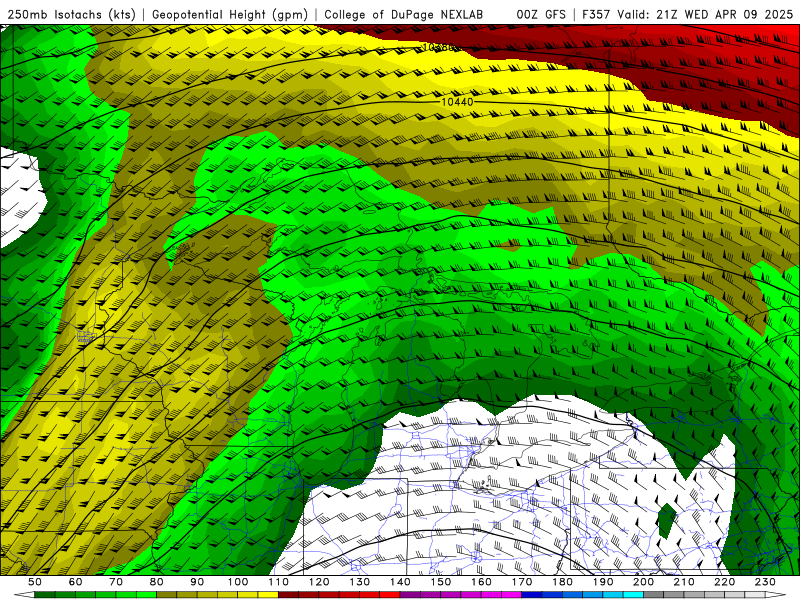
Task: Click the cyan swatch just below 200
Action: [633, 595]
